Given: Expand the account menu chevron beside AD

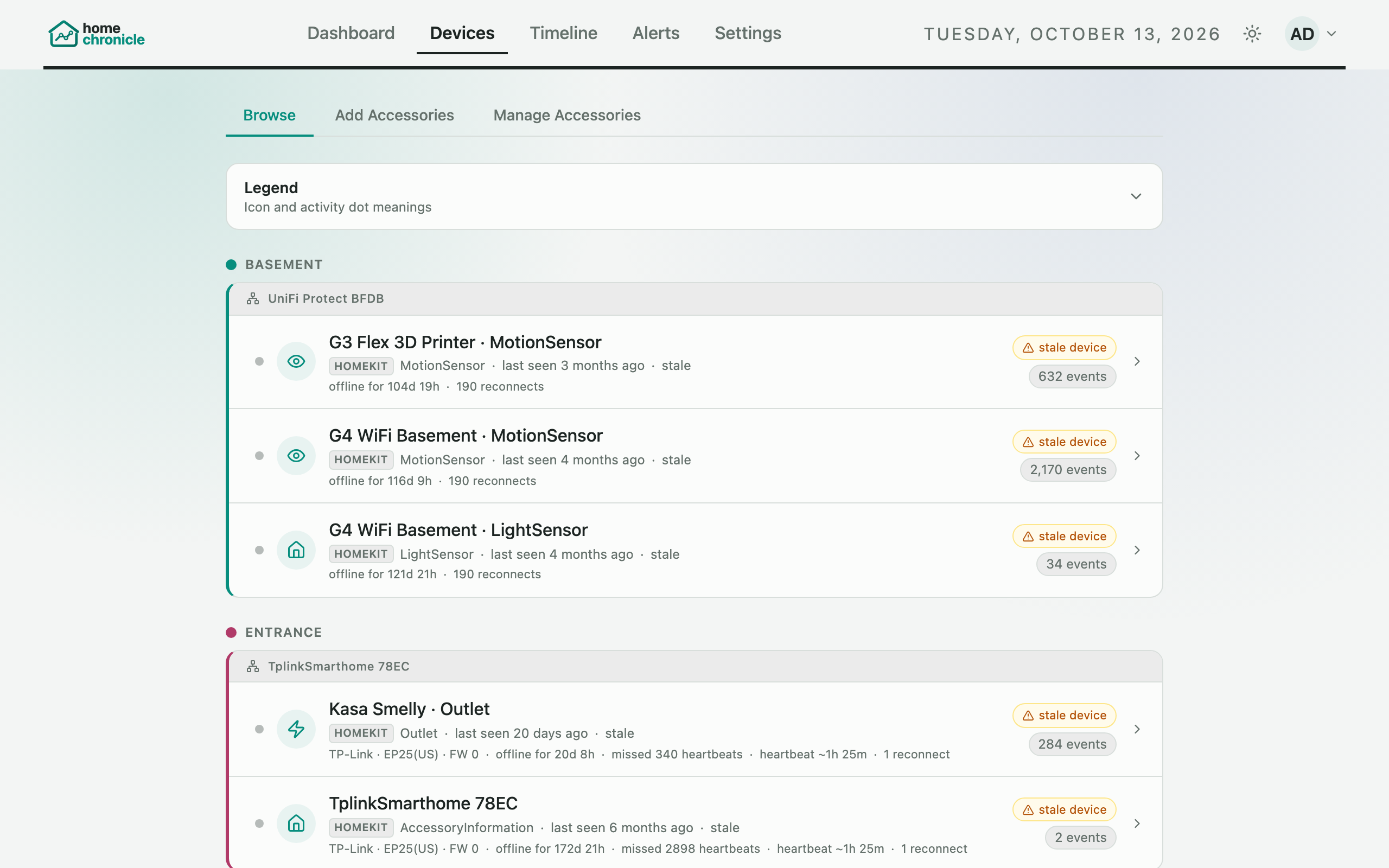Looking at the screenshot, I should point(1332,34).
